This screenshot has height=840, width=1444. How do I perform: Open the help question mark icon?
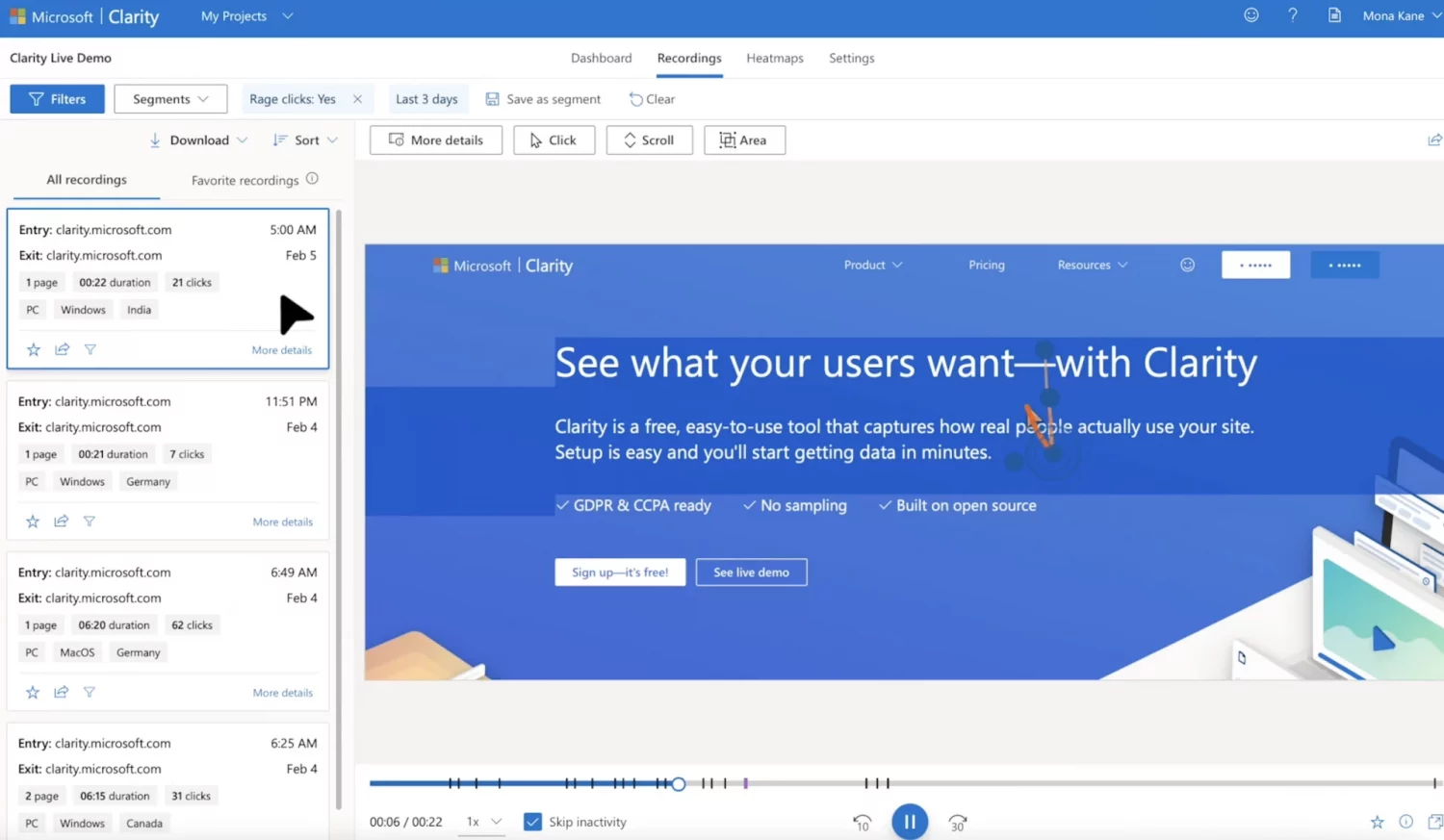pyautogui.click(x=1292, y=14)
